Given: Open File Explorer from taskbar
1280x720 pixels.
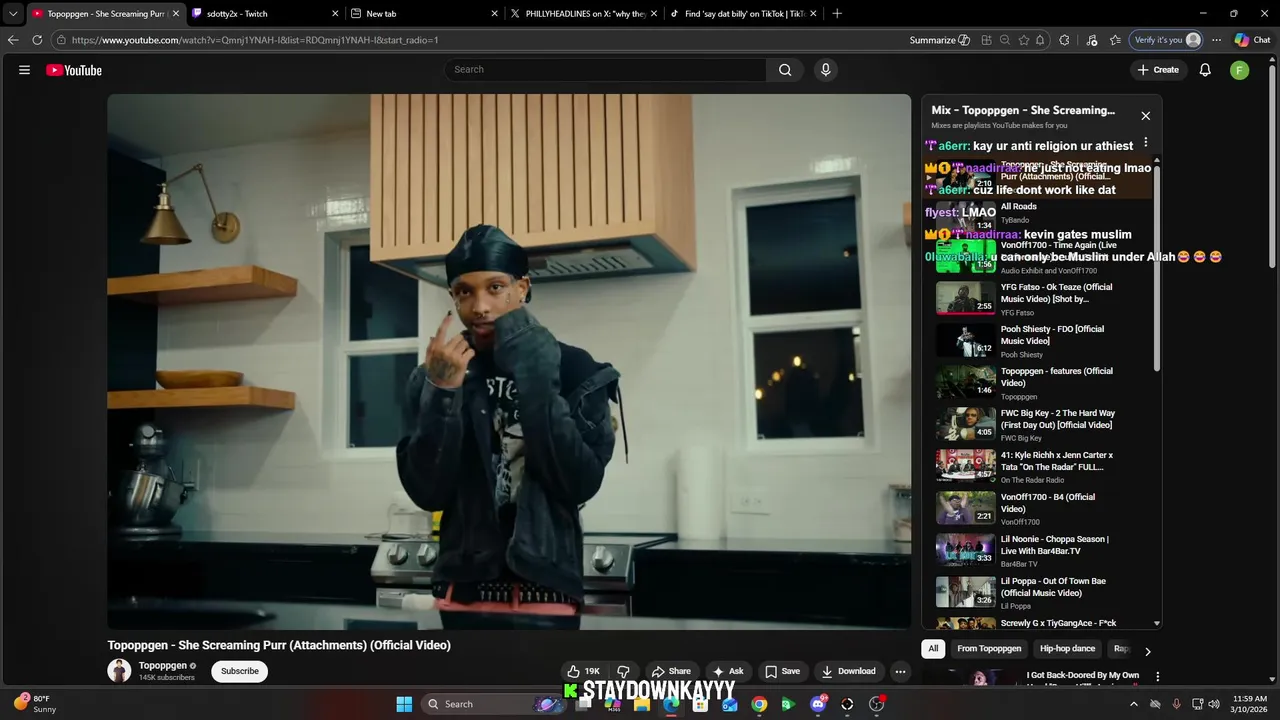Looking at the screenshot, I should pyautogui.click(x=642, y=704).
